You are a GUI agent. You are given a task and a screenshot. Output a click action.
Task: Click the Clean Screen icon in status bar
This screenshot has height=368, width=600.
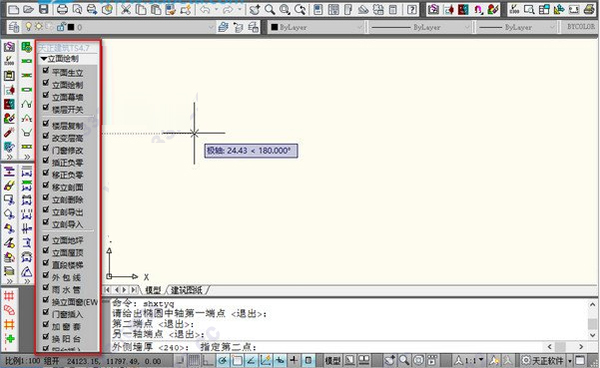tap(580, 360)
